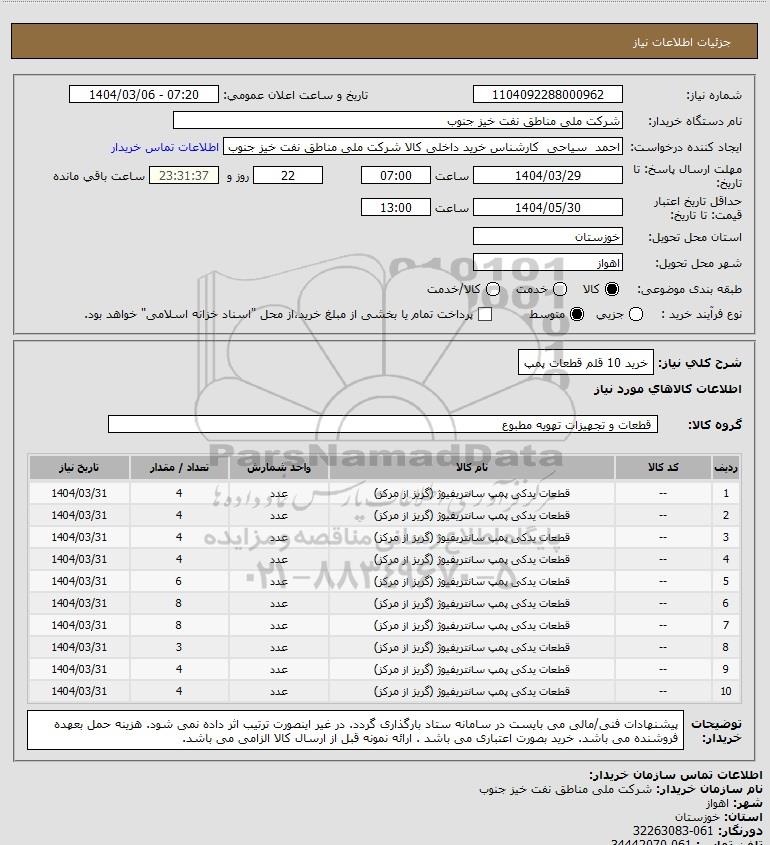Select the کالا/خدمت radio button

[x=492, y=289]
